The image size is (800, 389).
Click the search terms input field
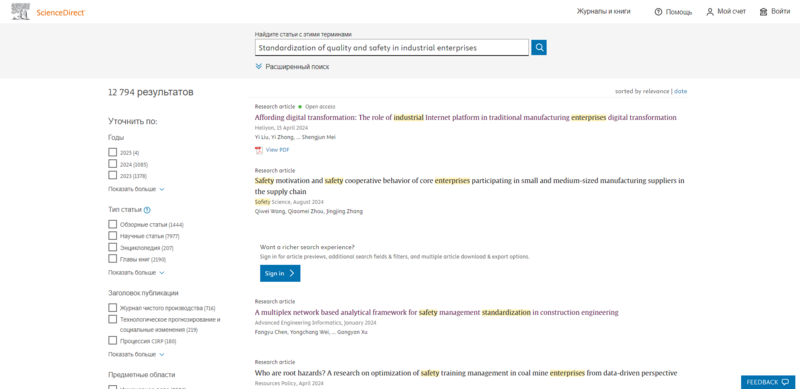click(x=392, y=47)
